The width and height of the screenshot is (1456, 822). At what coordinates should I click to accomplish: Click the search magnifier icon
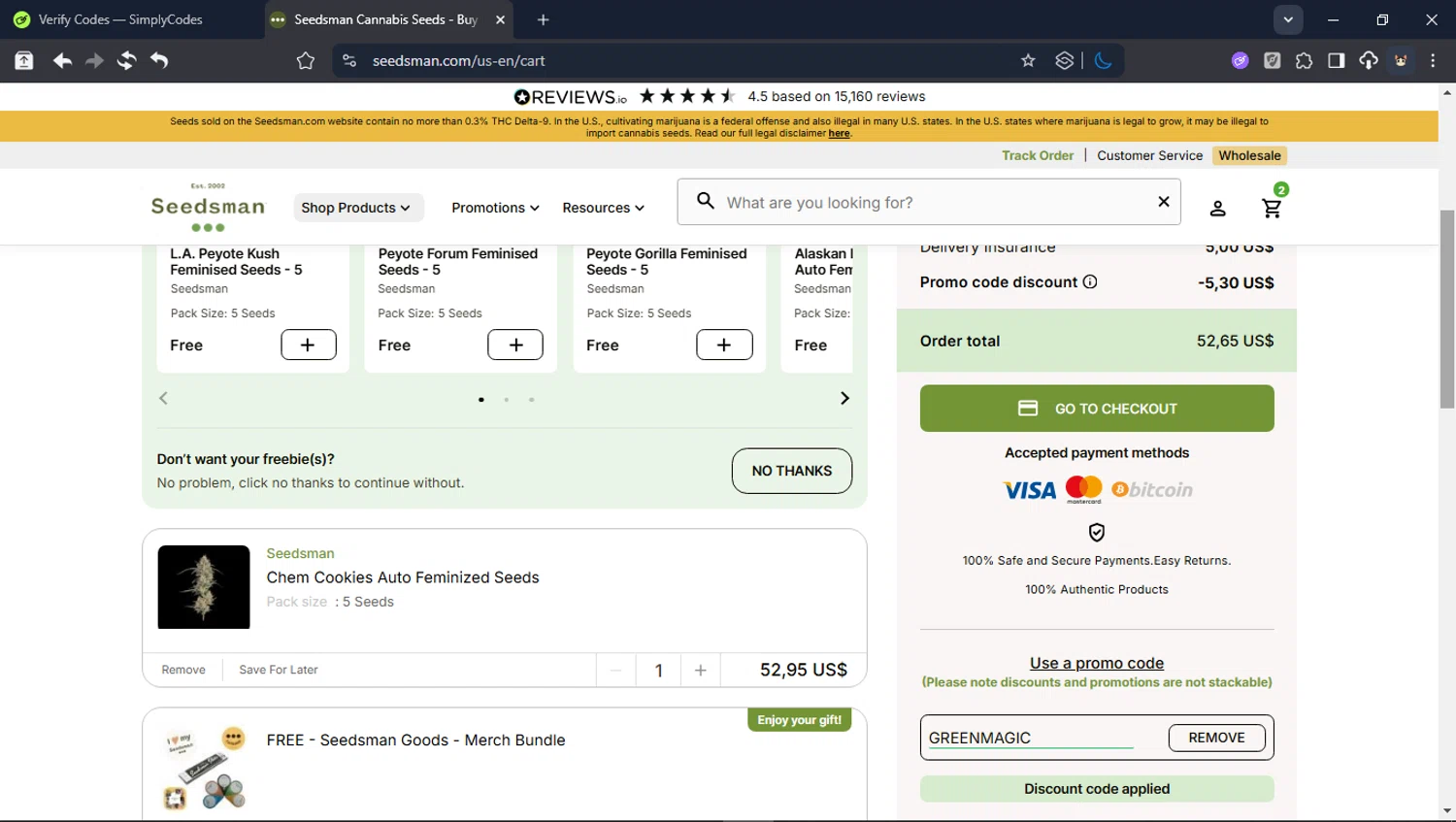(x=706, y=201)
